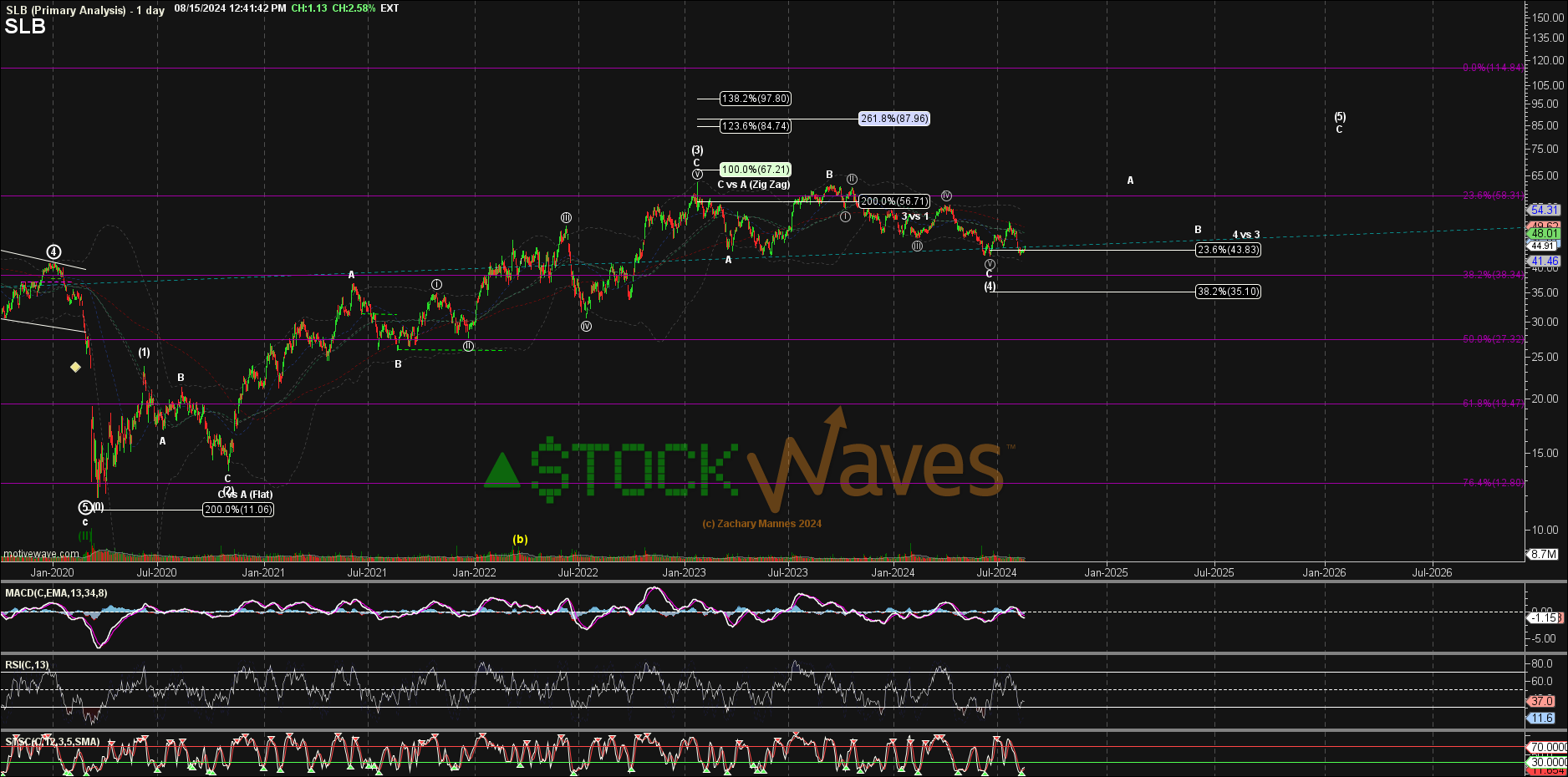Click the MACD(C,EMA,13,34,8) indicator label
Image resolution: width=1568 pixels, height=777 pixels.
[56, 593]
